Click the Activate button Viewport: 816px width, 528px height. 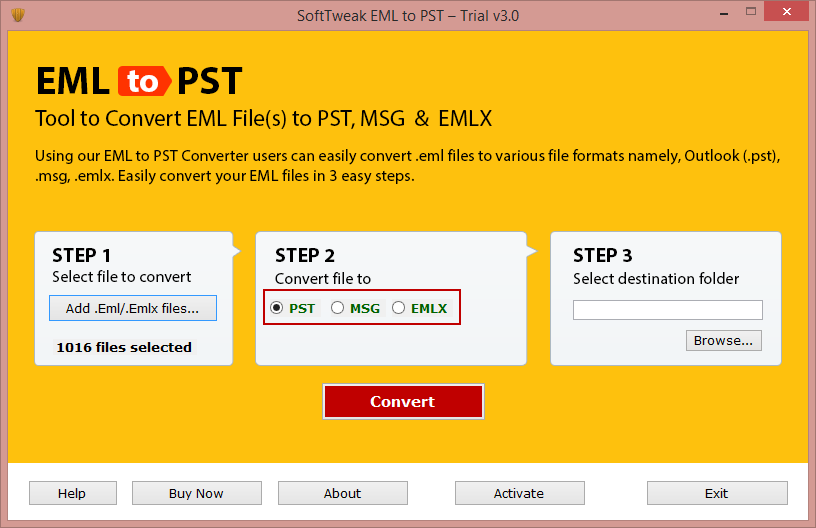tap(519, 493)
